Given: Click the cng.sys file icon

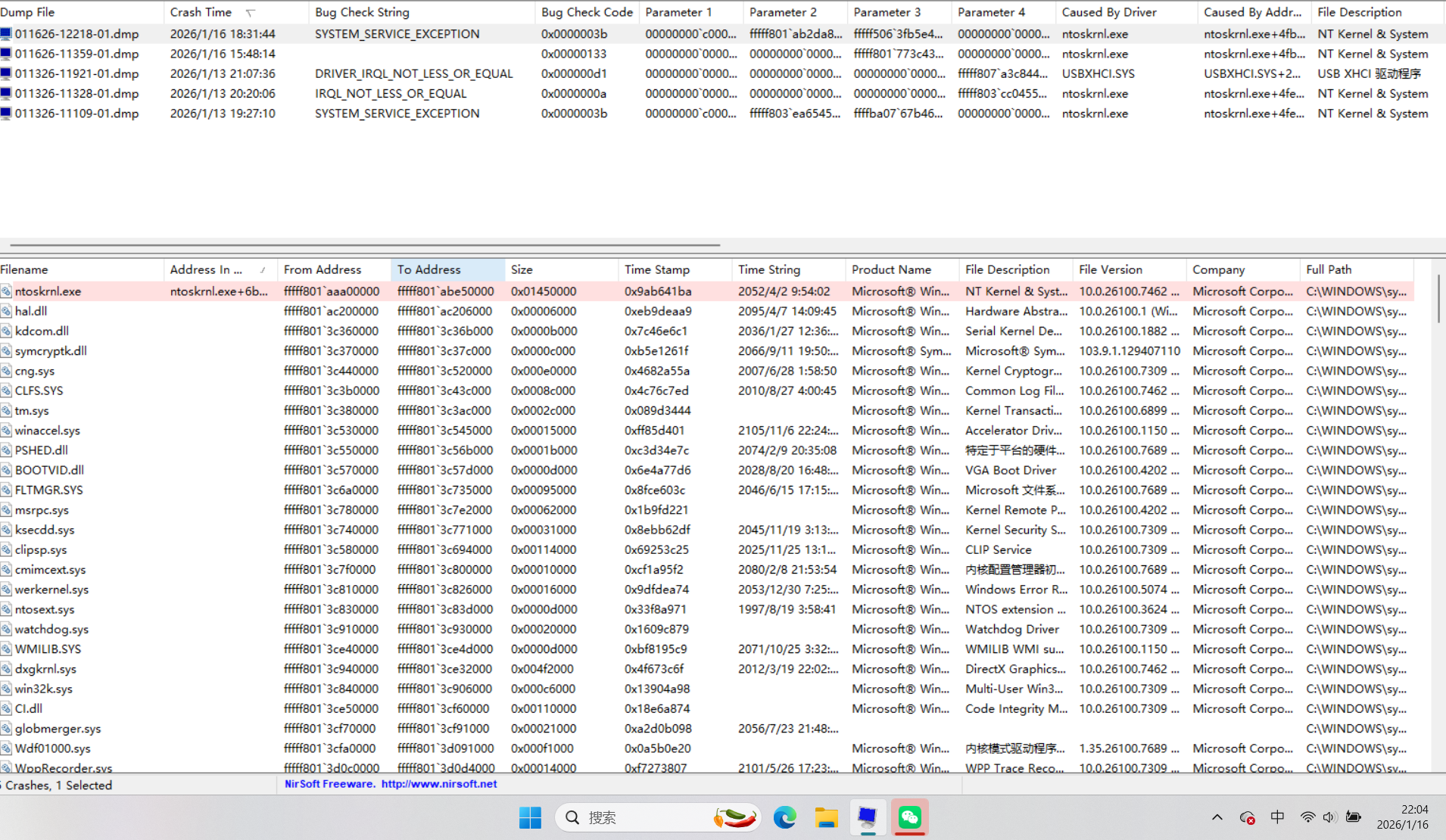Looking at the screenshot, I should pos(6,371).
